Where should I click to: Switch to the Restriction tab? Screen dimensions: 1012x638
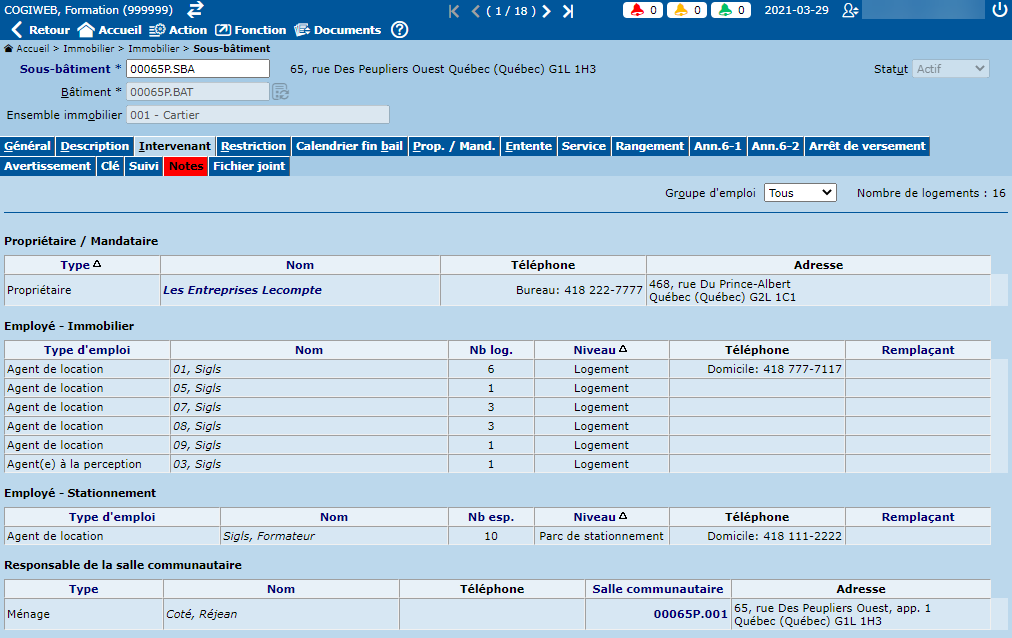click(254, 146)
